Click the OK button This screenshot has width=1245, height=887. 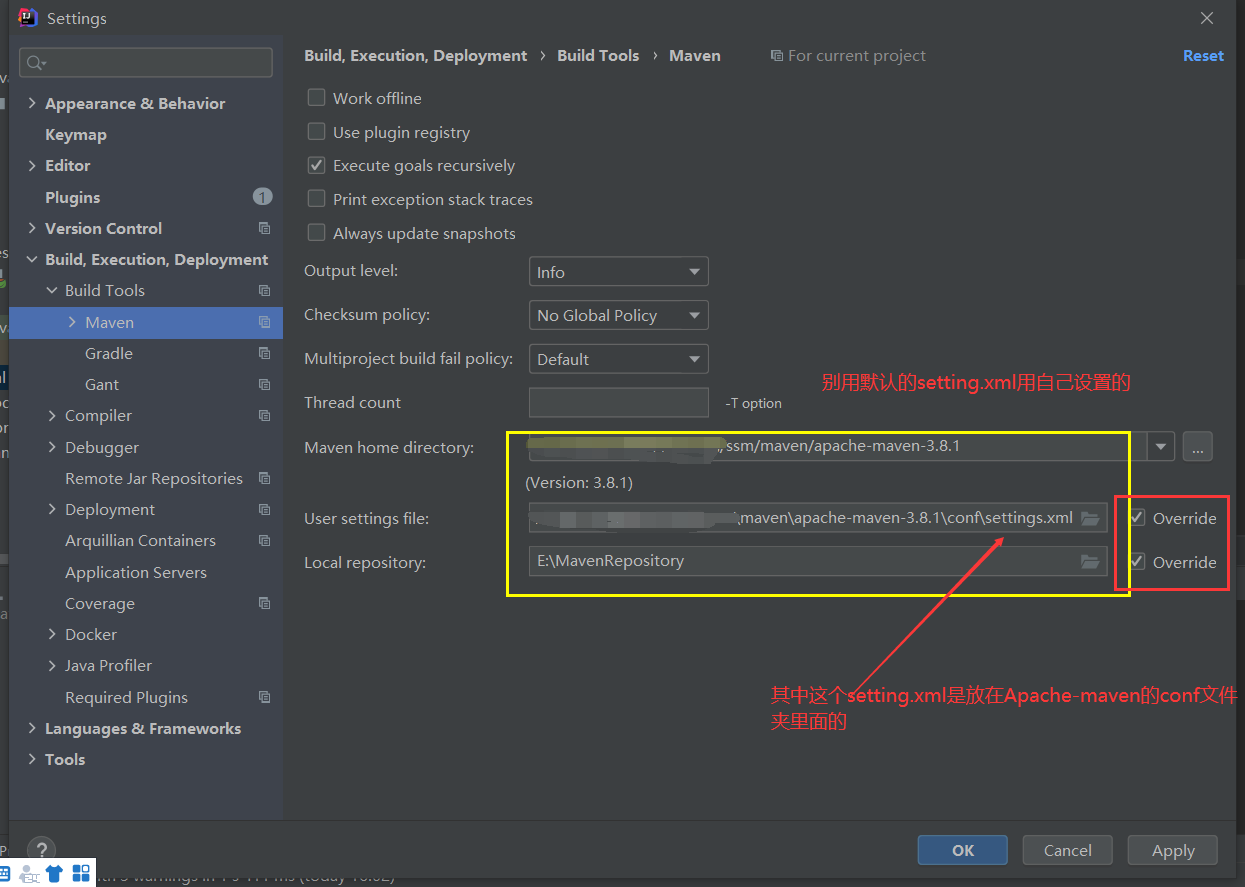(962, 850)
